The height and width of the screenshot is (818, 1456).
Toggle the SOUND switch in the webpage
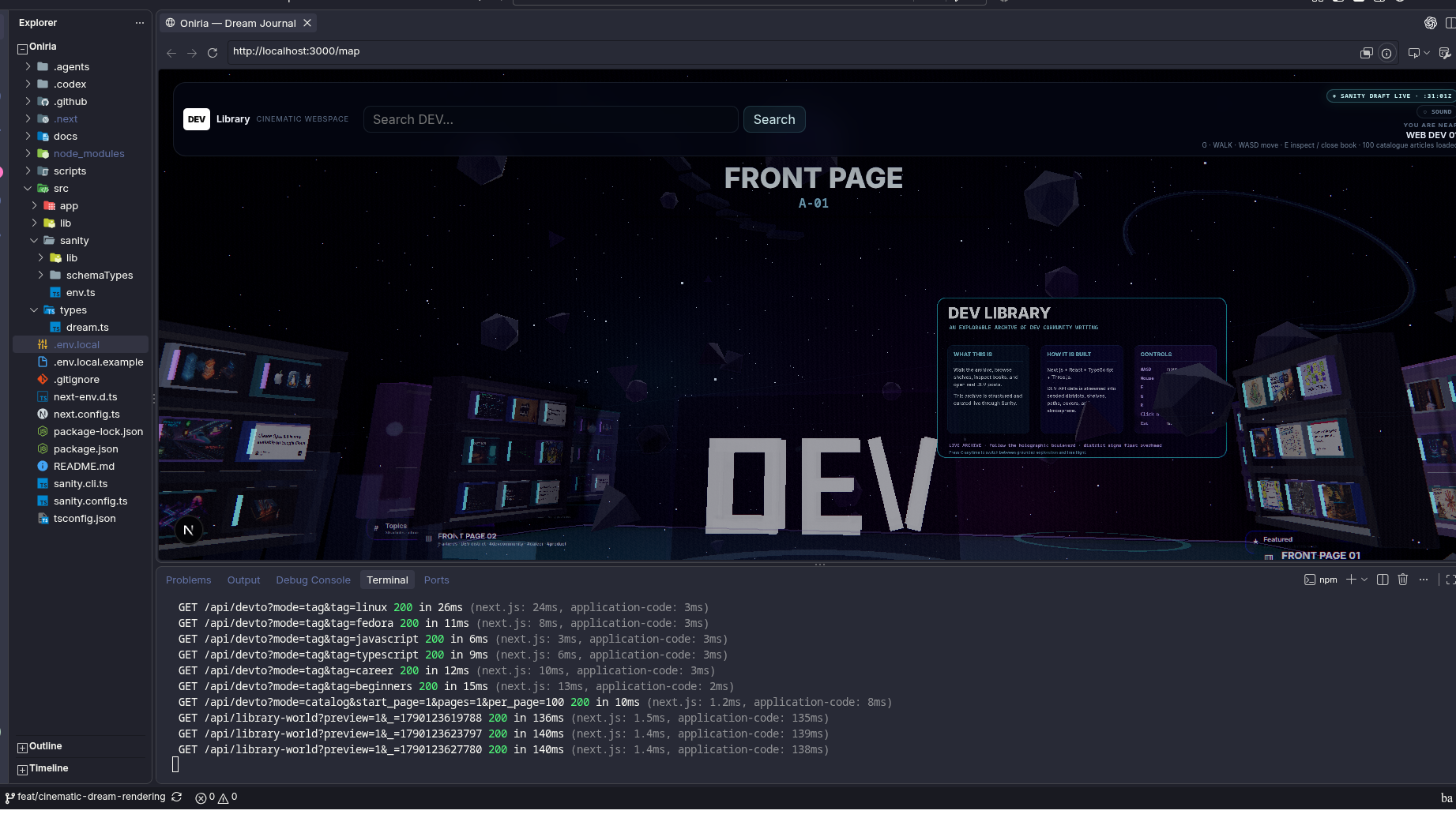click(1437, 112)
